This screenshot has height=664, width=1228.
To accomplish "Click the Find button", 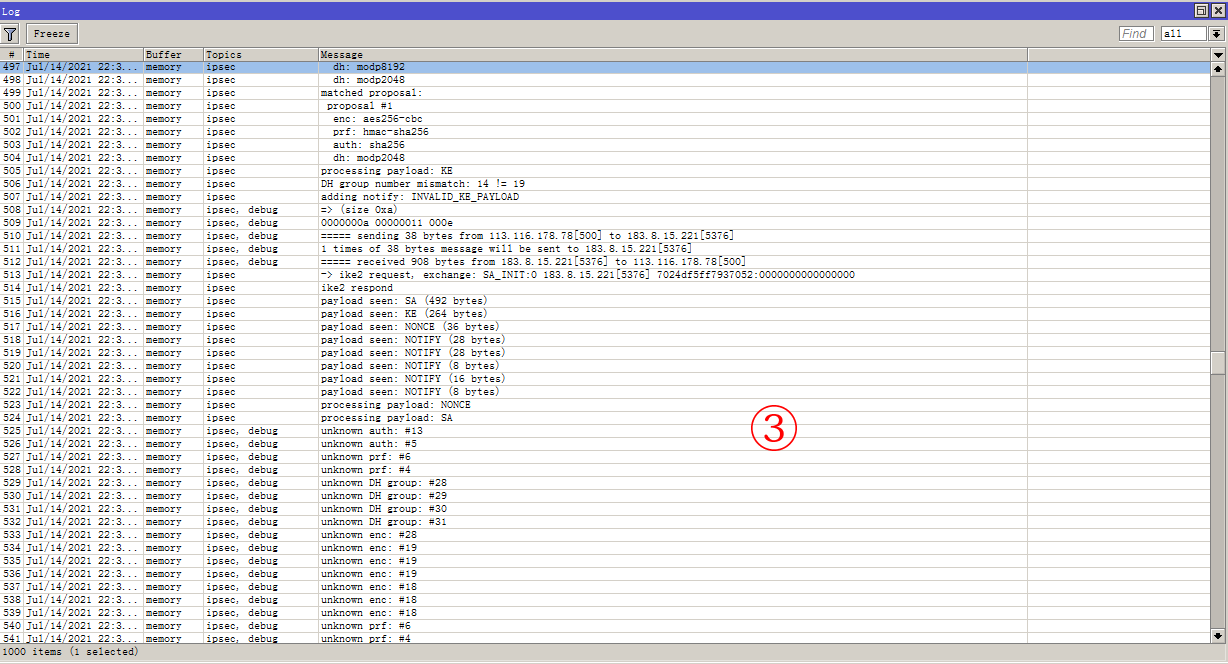I will coord(1136,33).
